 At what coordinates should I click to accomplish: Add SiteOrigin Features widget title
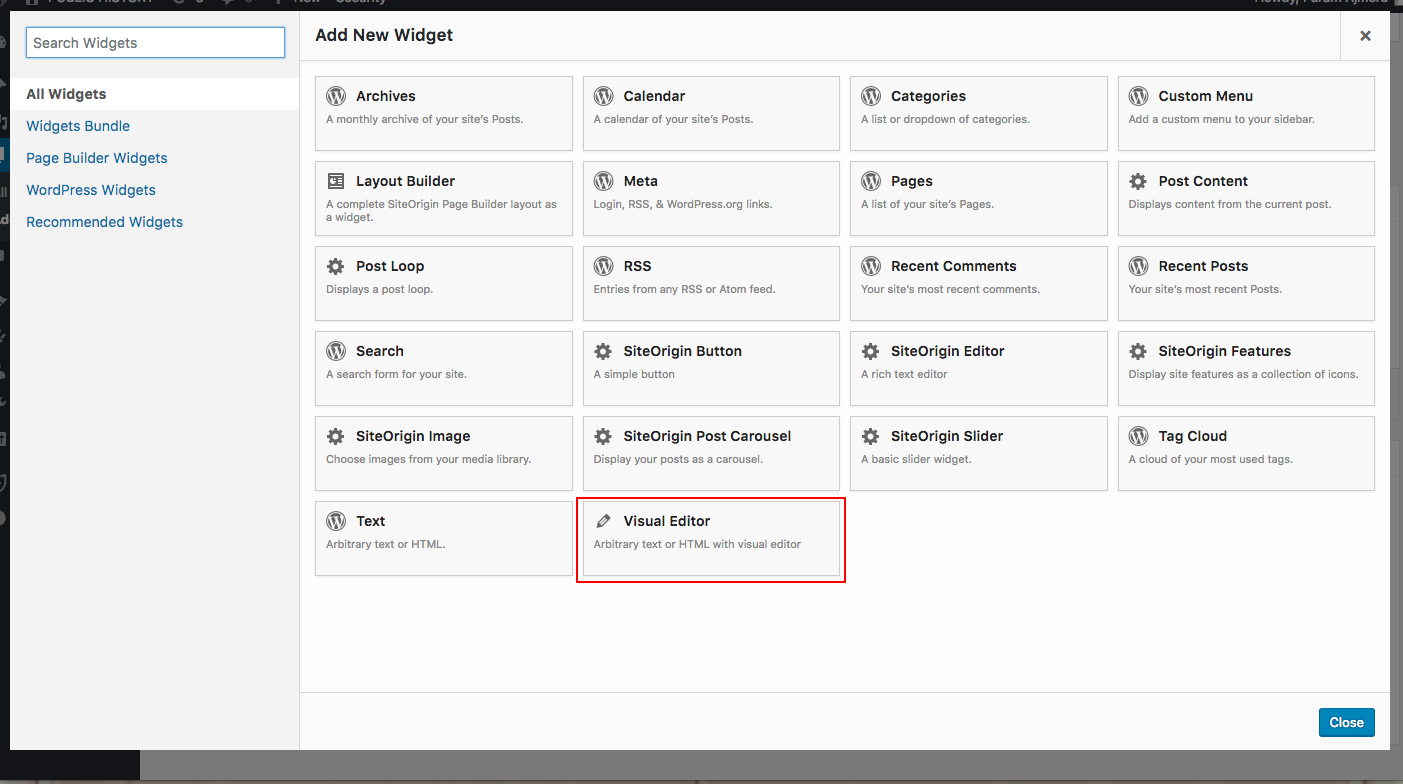[x=1225, y=351]
